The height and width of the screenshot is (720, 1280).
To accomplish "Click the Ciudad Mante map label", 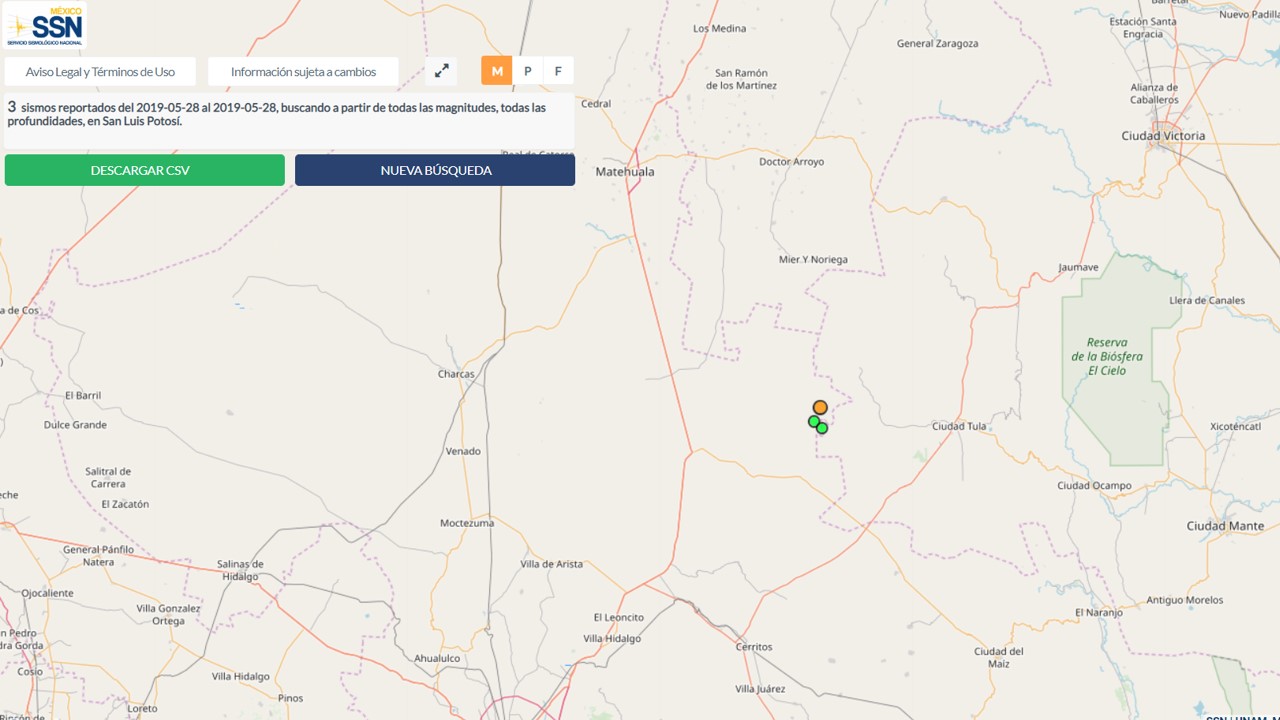I will [1225, 526].
